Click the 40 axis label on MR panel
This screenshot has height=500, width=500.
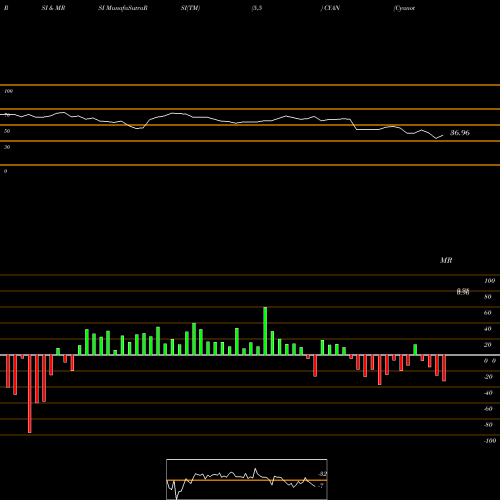(x=488, y=329)
